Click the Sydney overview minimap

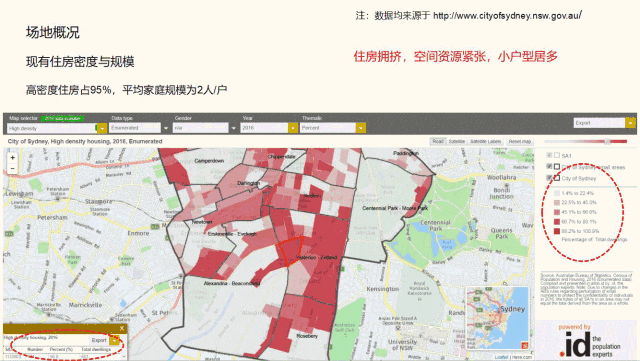click(x=498, y=319)
